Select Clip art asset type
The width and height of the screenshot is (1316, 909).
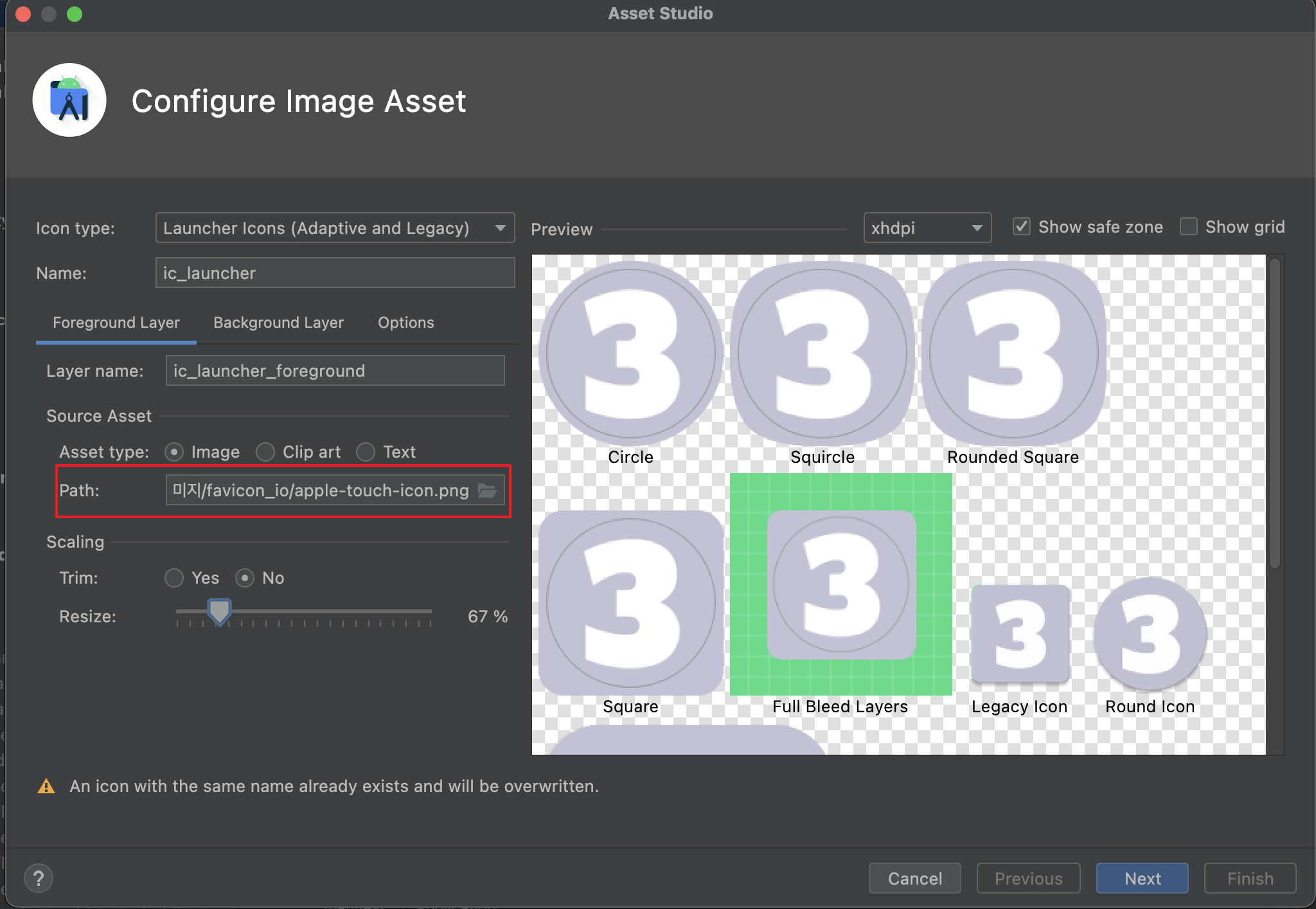(265, 452)
